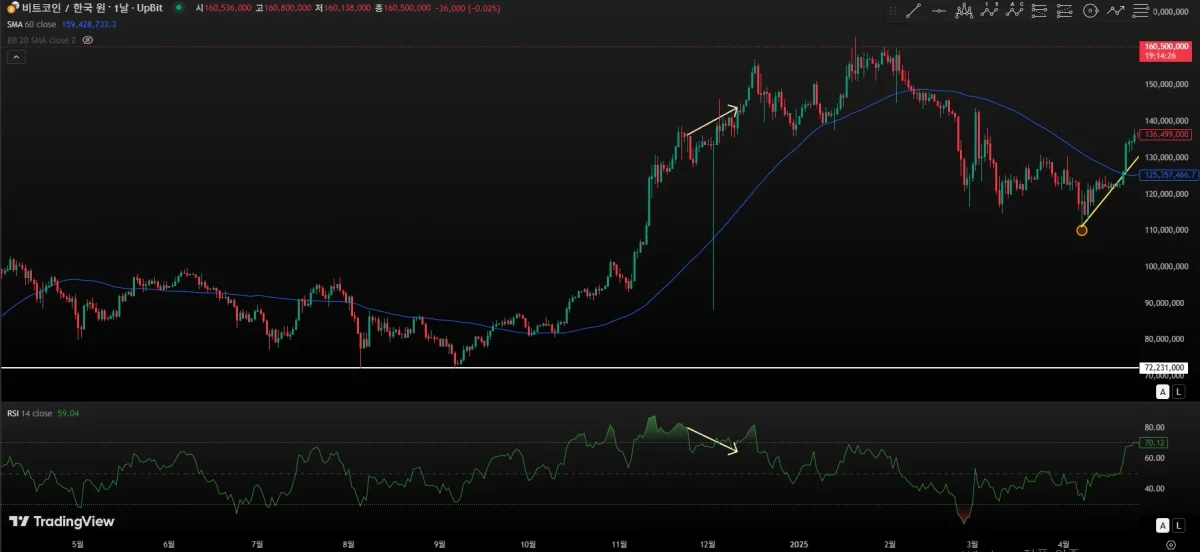Select the circular Fibonacci tool

(1090, 11)
